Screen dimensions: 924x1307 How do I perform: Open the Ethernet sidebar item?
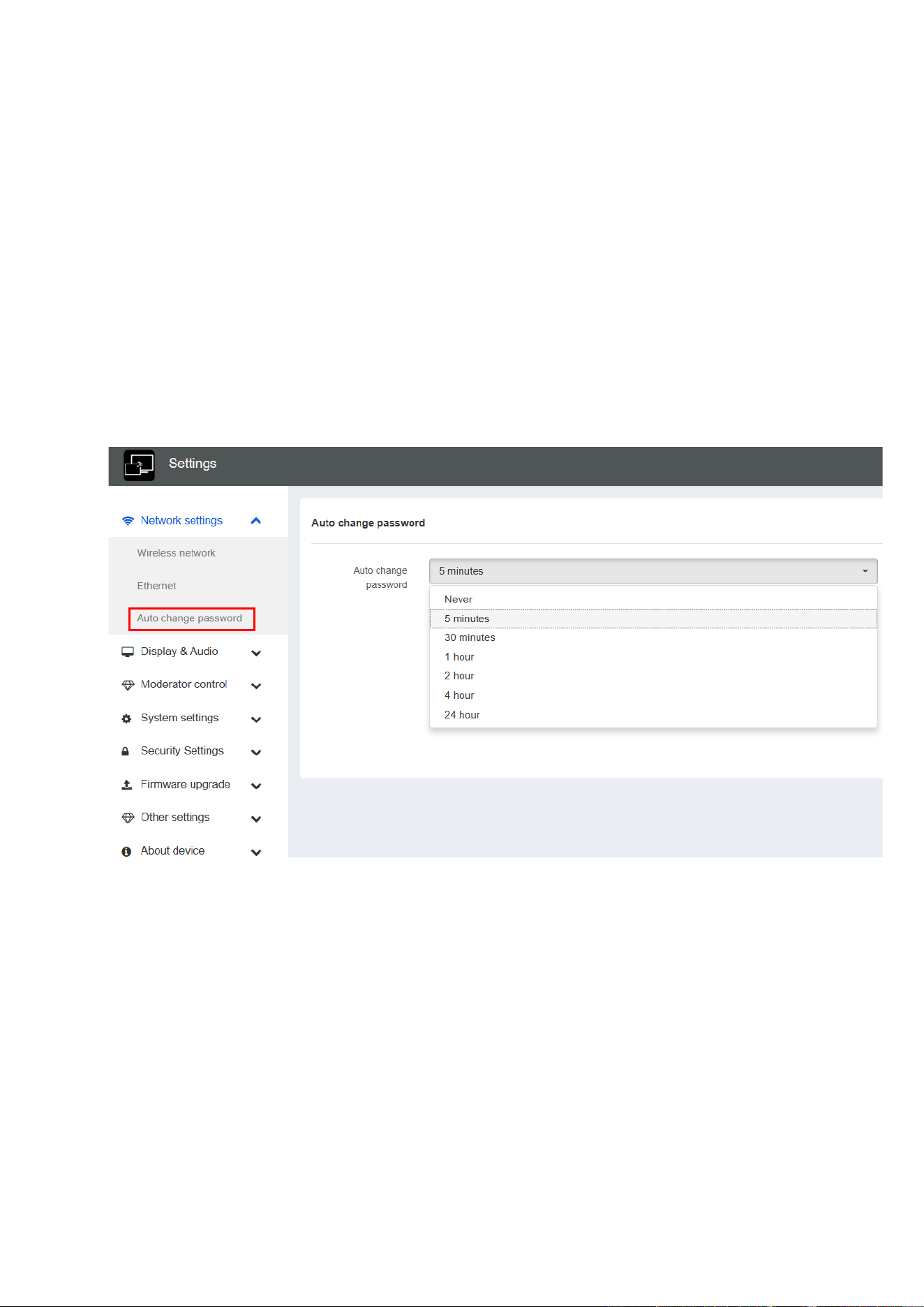point(156,586)
